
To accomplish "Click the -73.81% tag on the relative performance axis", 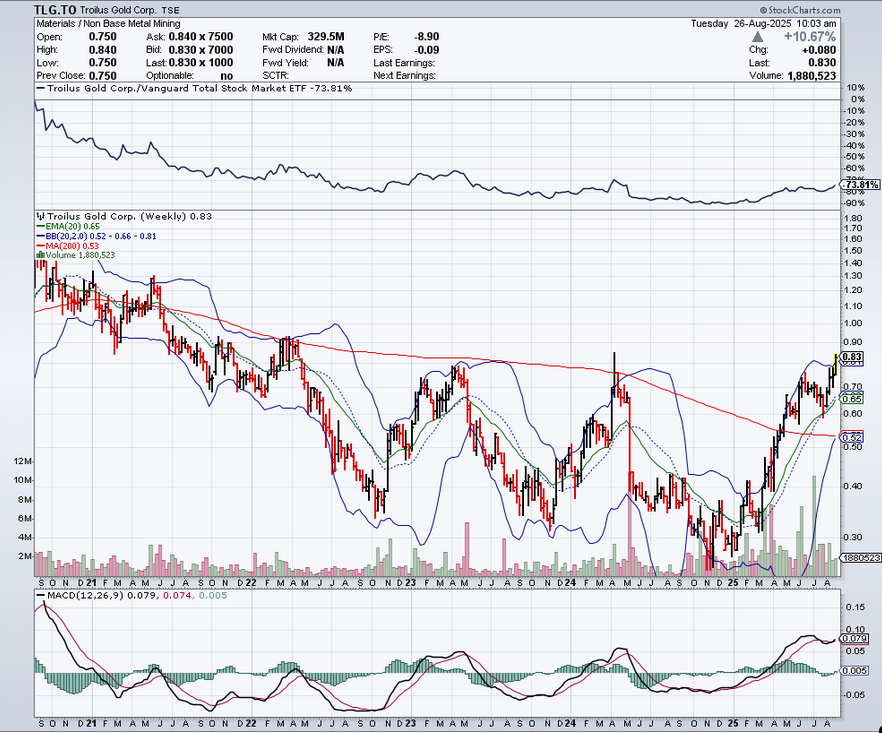I will [860, 185].
